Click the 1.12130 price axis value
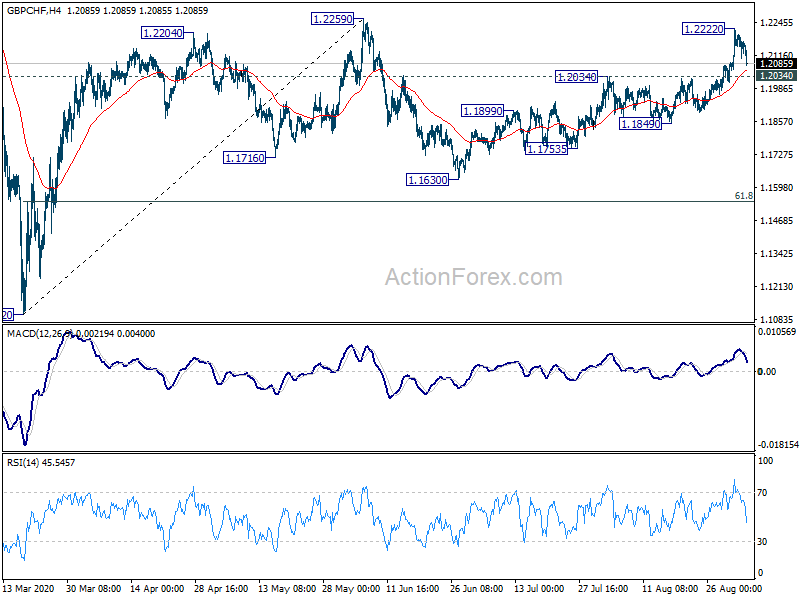This screenshot has height=600, width=800. (777, 287)
